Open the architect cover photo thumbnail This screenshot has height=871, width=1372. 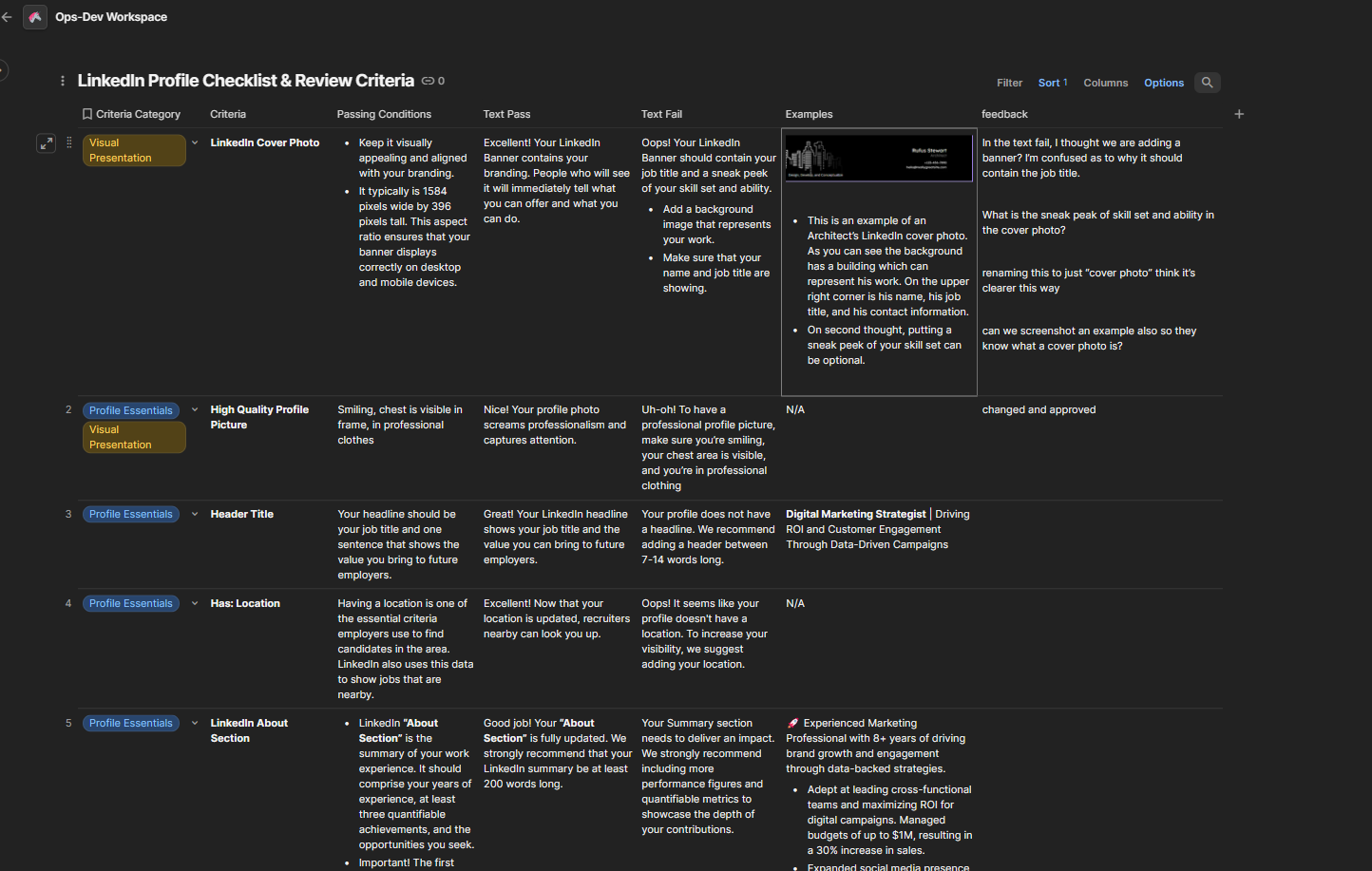(879, 157)
